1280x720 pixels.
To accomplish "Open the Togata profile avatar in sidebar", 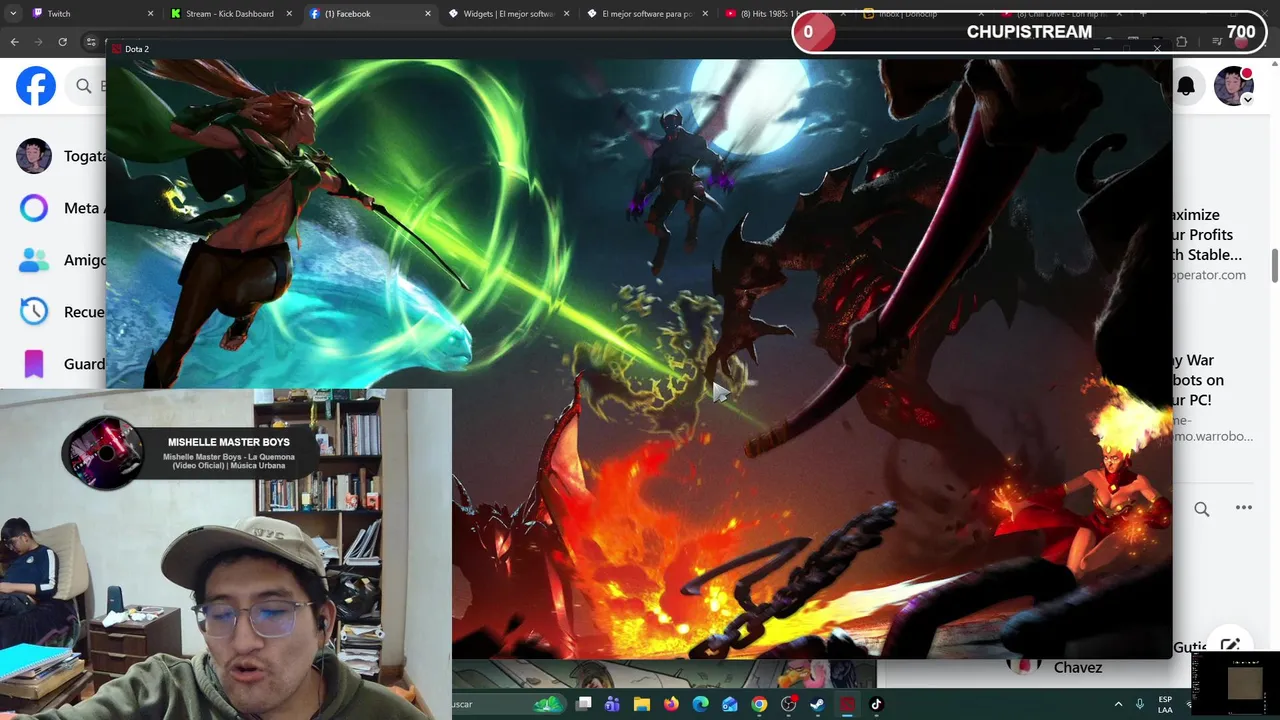I will pyautogui.click(x=34, y=156).
